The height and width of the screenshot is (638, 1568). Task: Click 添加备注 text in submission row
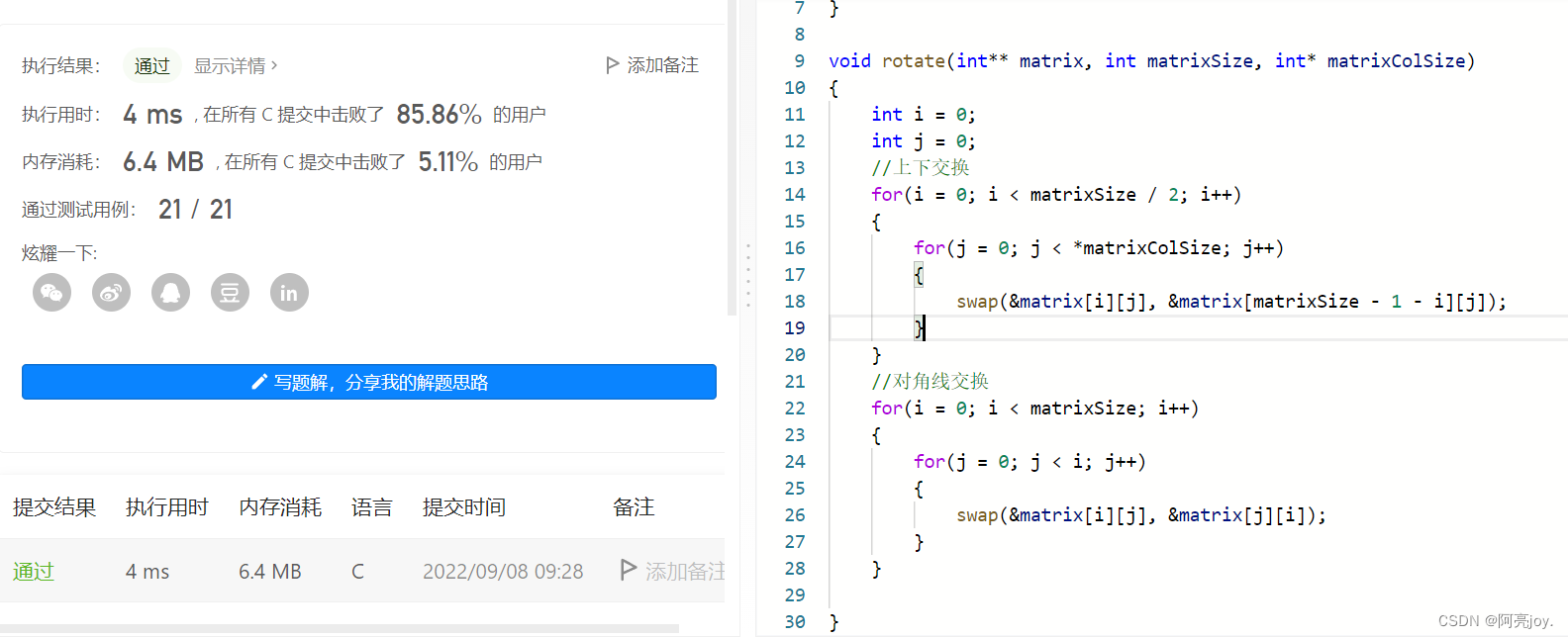[x=685, y=572]
